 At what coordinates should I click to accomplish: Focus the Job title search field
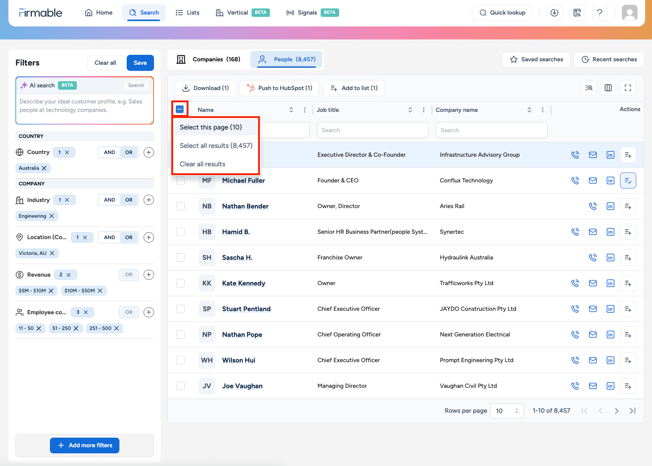click(373, 130)
